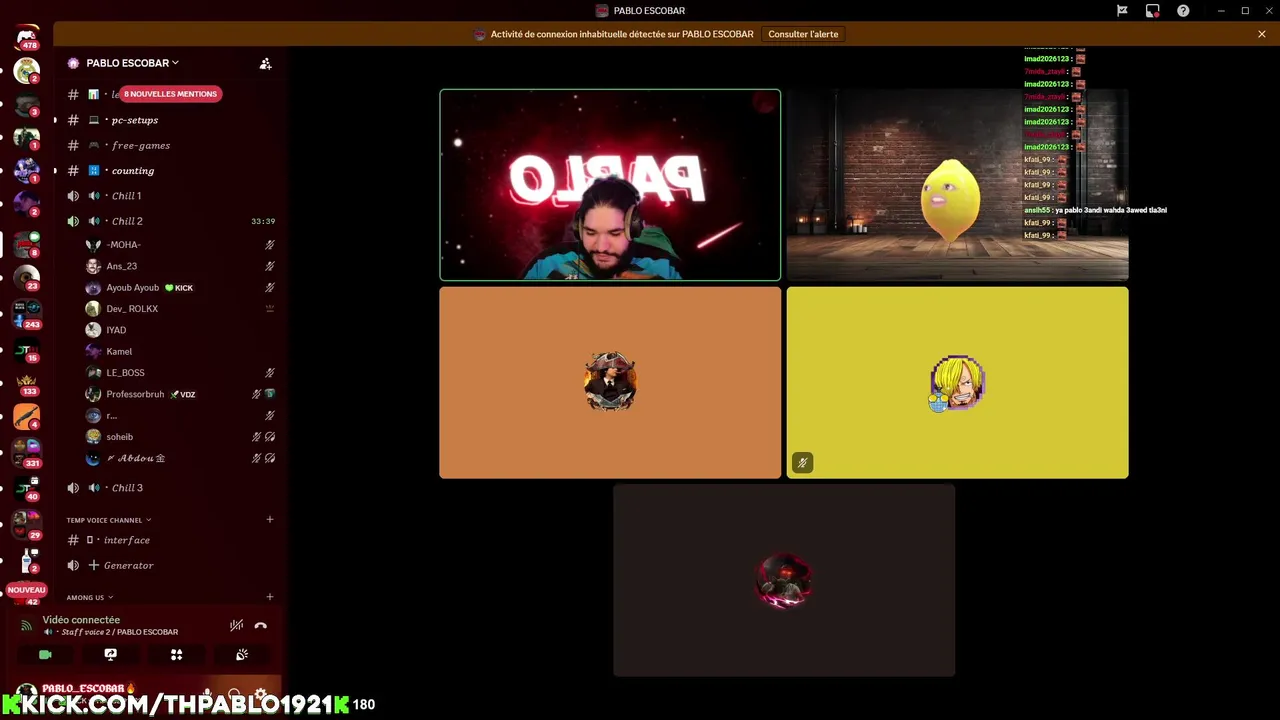The height and width of the screenshot is (720, 1280).
Task: Disconnect from the voice call
Action: point(261,626)
